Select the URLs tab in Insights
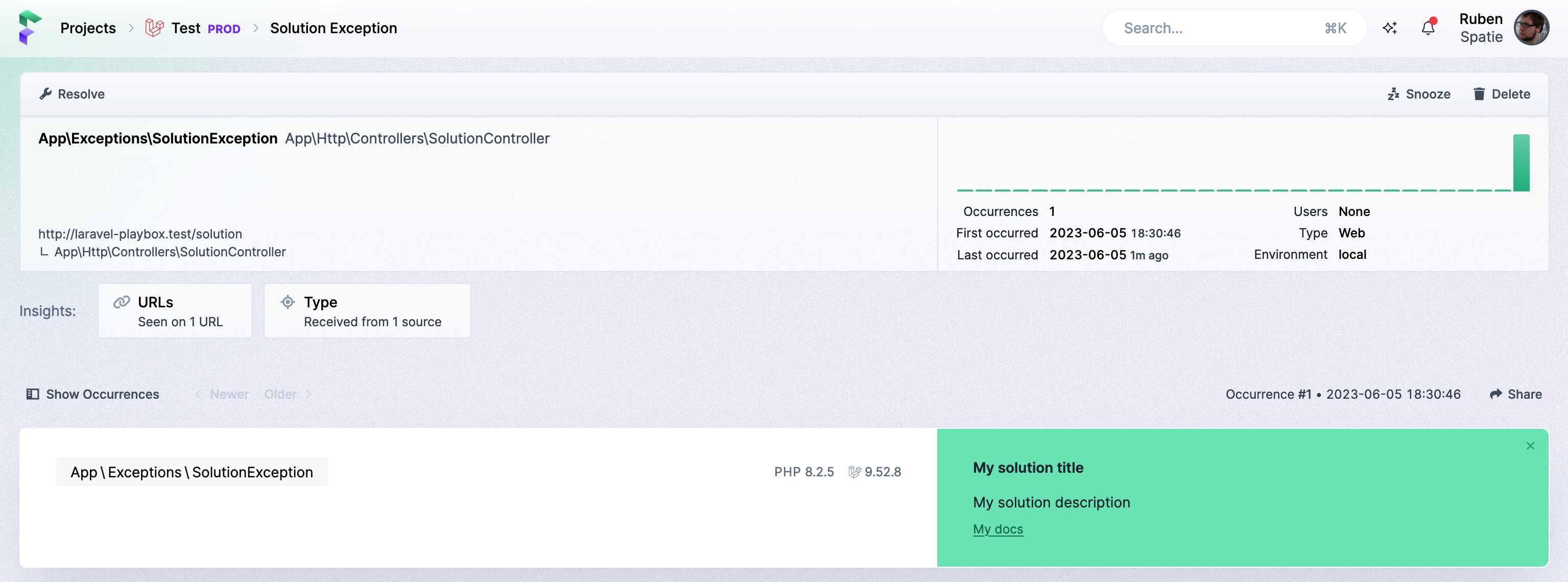The image size is (1568, 582). click(x=175, y=310)
